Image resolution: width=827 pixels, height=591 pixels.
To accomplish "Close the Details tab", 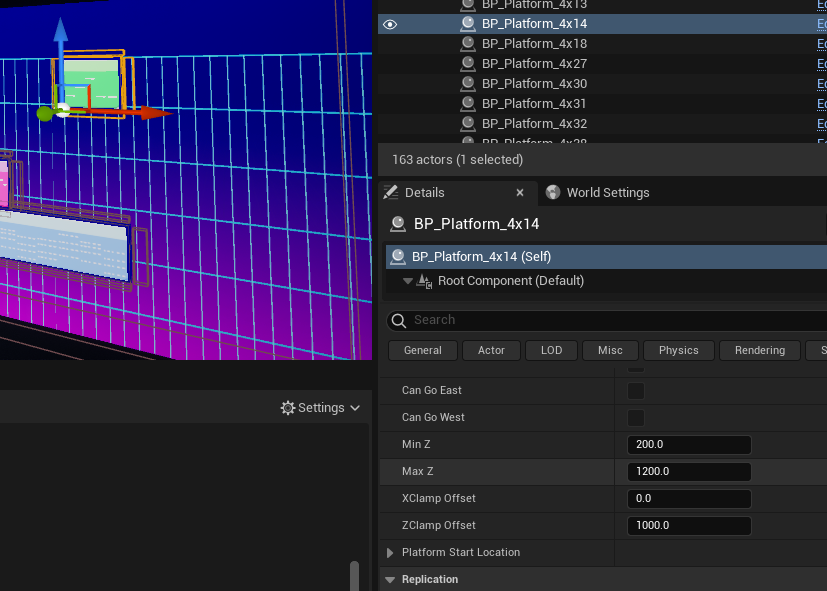I will (x=520, y=192).
